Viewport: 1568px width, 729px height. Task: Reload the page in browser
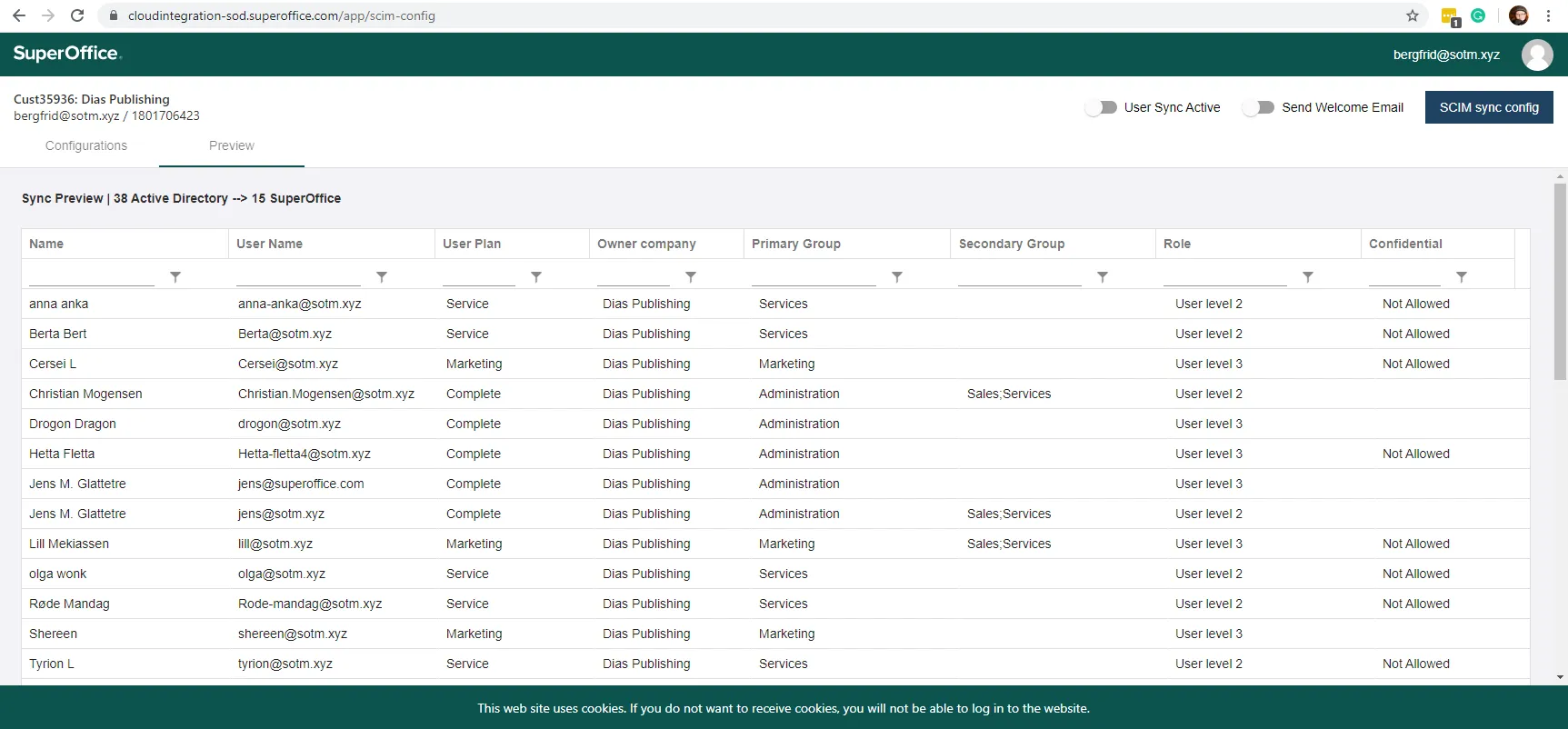77,15
